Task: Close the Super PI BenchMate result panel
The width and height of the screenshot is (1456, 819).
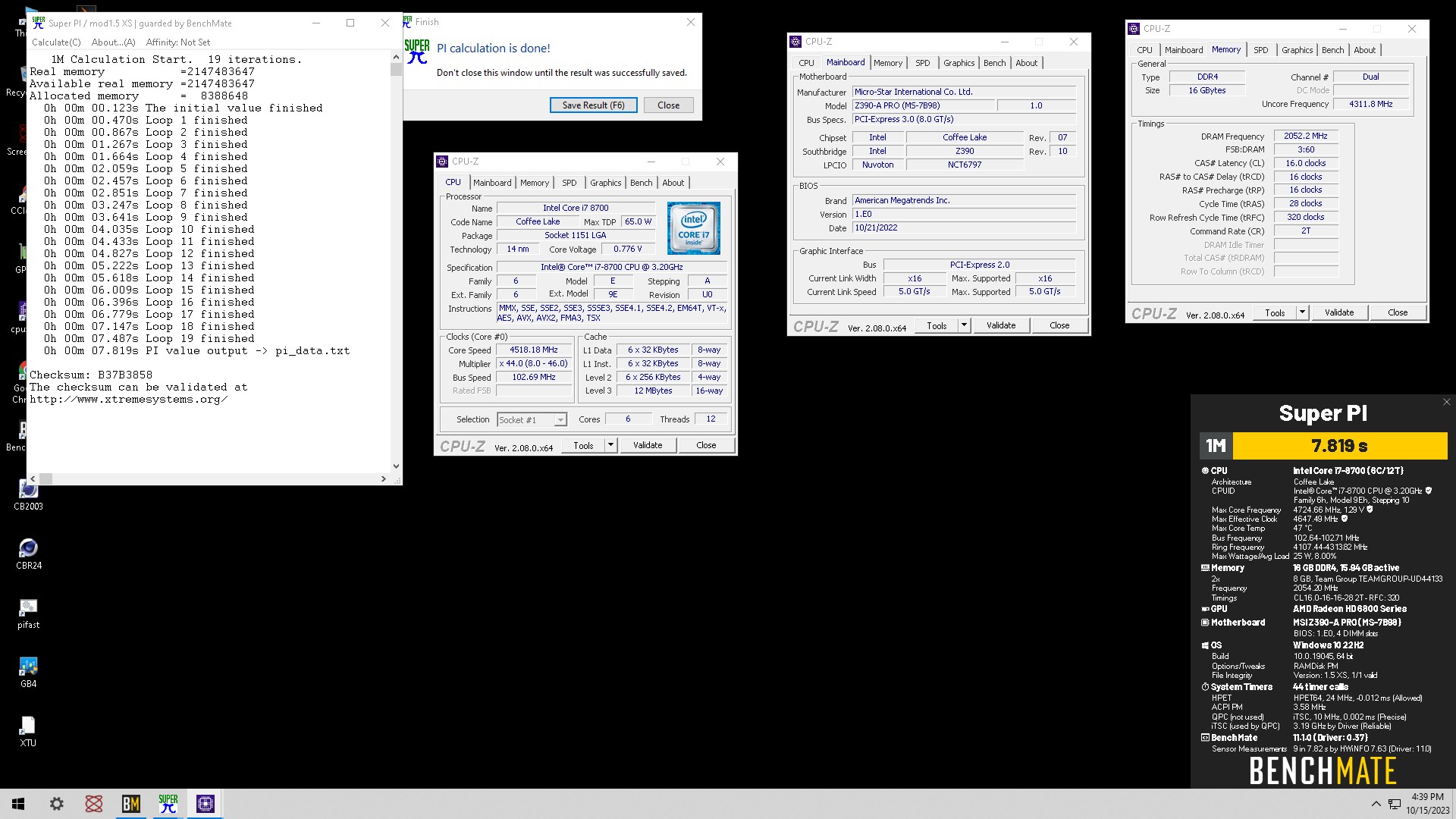Action: (x=1446, y=403)
